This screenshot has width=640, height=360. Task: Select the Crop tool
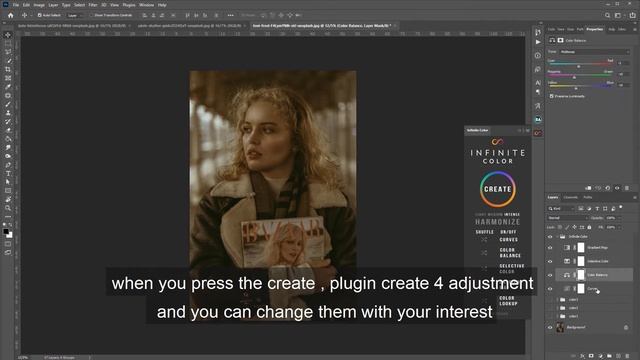[8, 69]
